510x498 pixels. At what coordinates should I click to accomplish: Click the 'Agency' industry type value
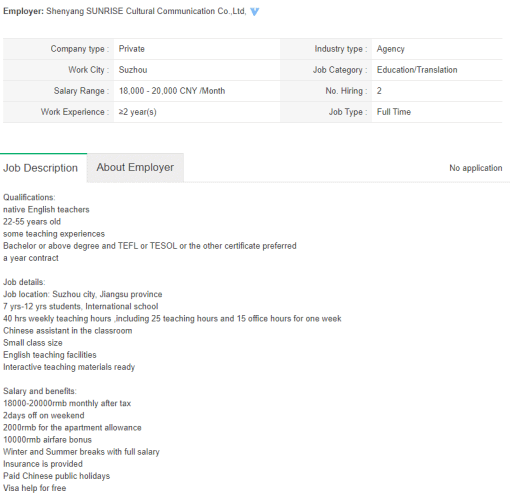(390, 49)
